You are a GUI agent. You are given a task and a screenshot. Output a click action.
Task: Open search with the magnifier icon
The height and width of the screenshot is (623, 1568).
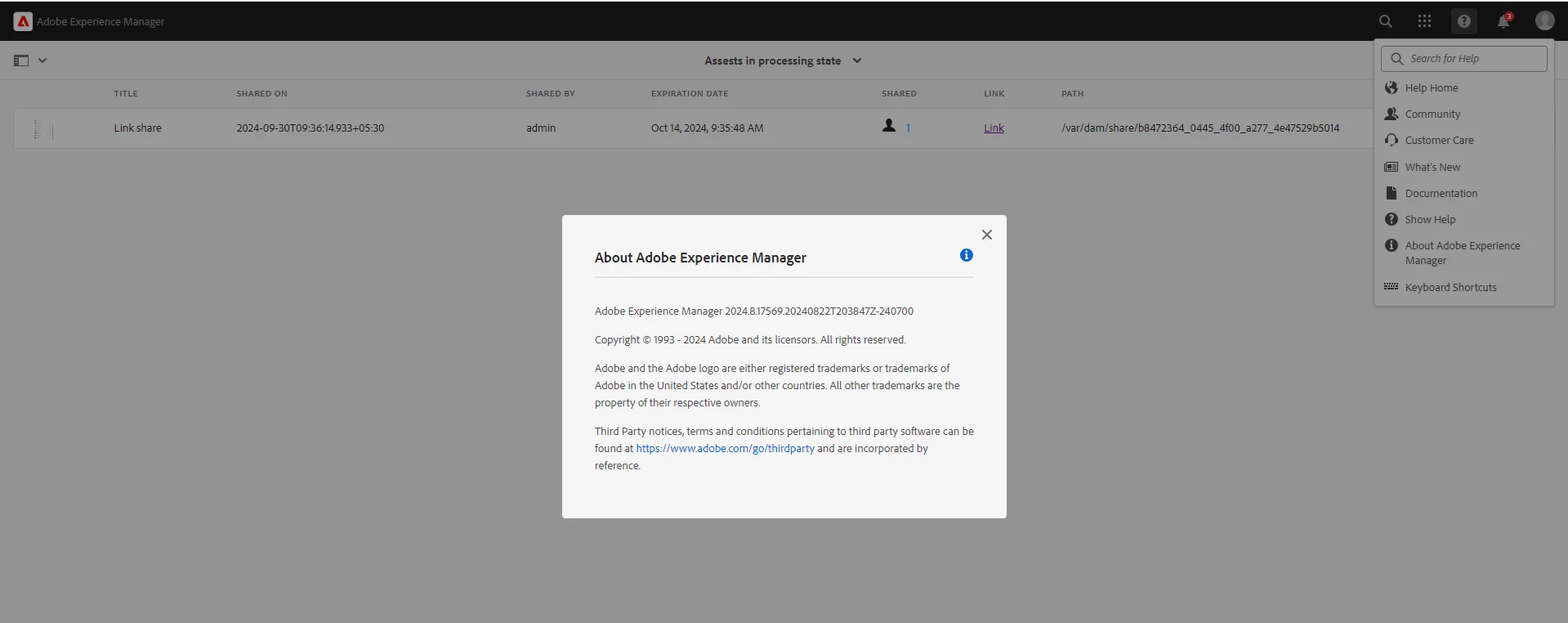1386,21
